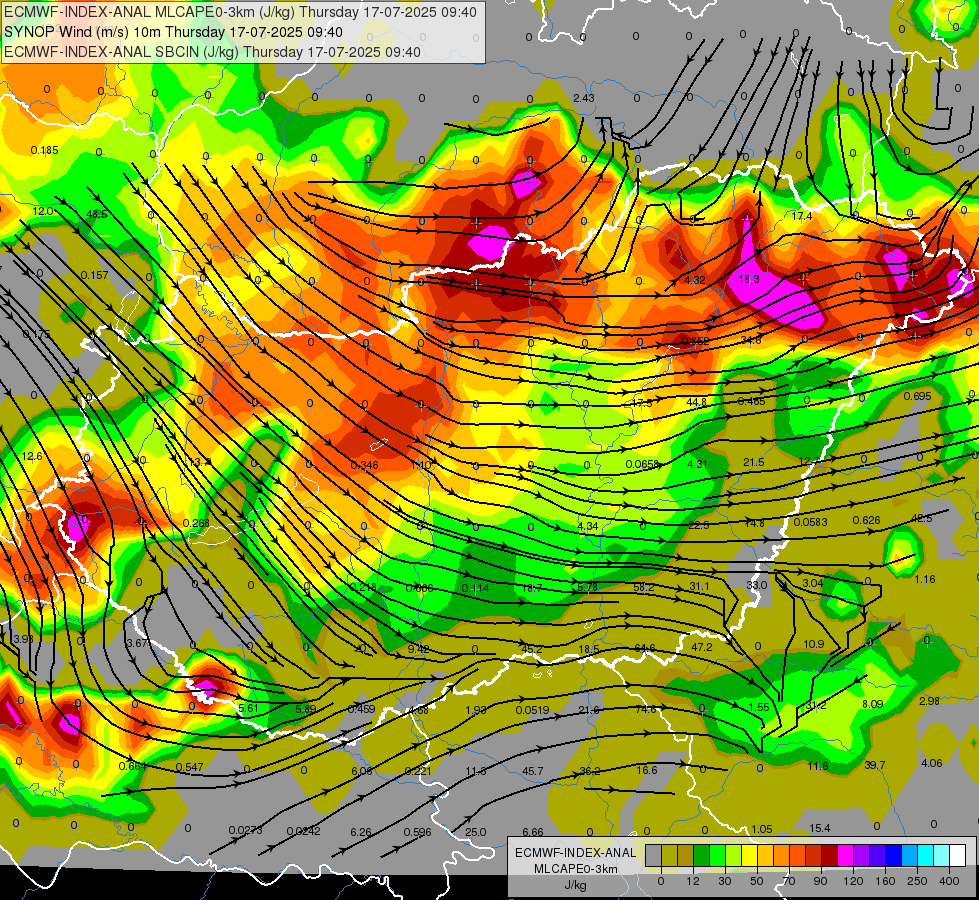Click the map value 42.5
Image resolution: width=979 pixels, height=900 pixels.
(922, 518)
